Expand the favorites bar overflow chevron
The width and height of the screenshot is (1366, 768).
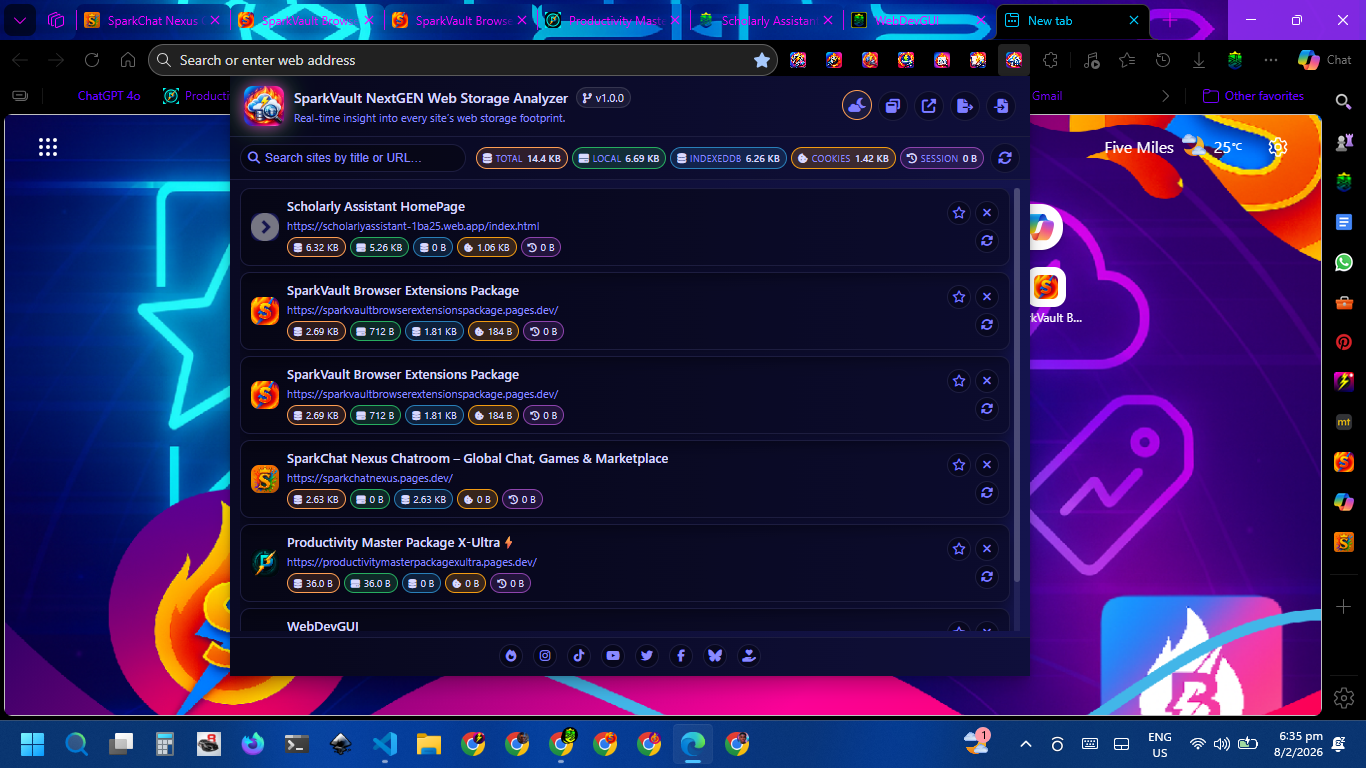[1165, 96]
